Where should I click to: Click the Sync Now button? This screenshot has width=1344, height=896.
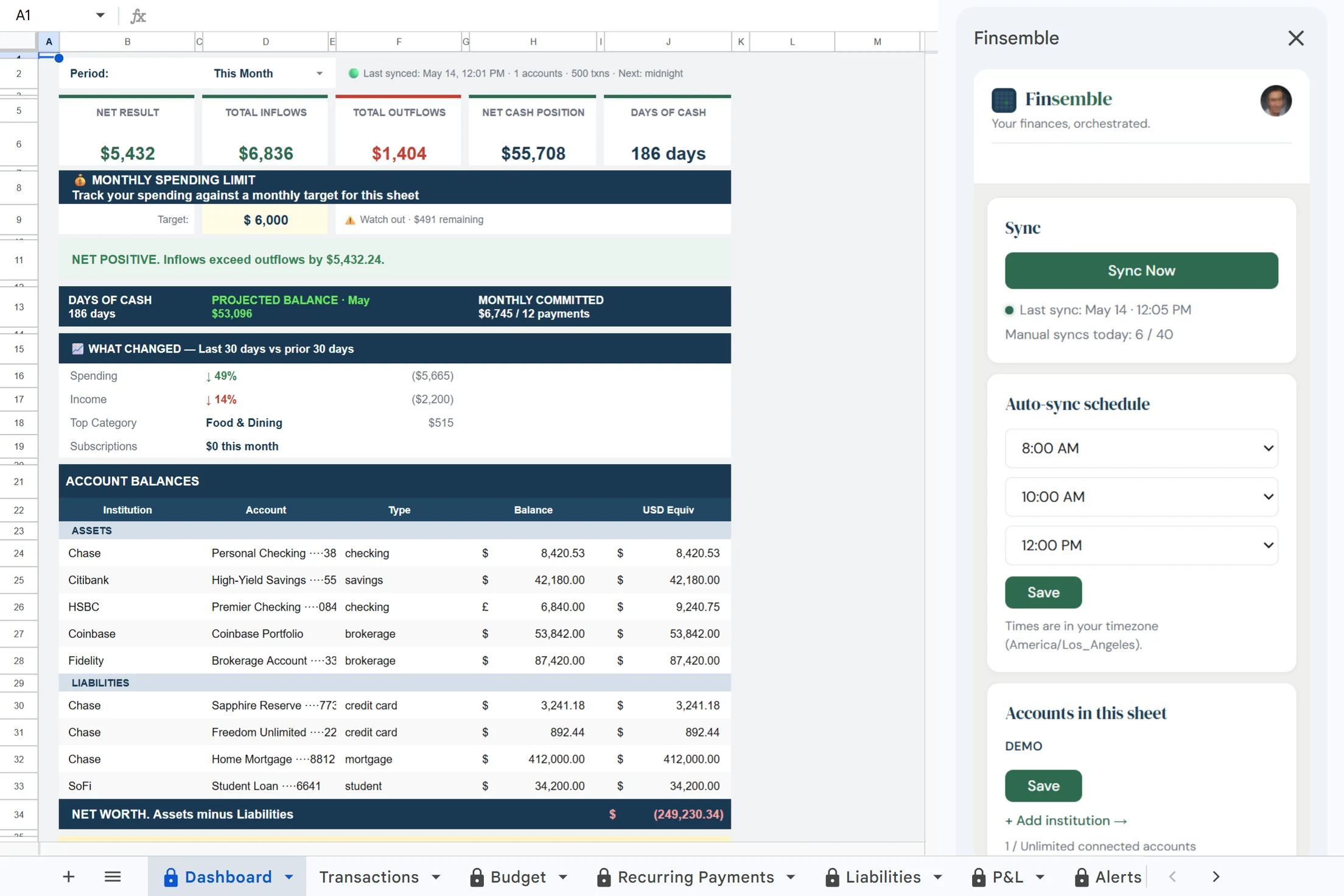[x=1141, y=271]
